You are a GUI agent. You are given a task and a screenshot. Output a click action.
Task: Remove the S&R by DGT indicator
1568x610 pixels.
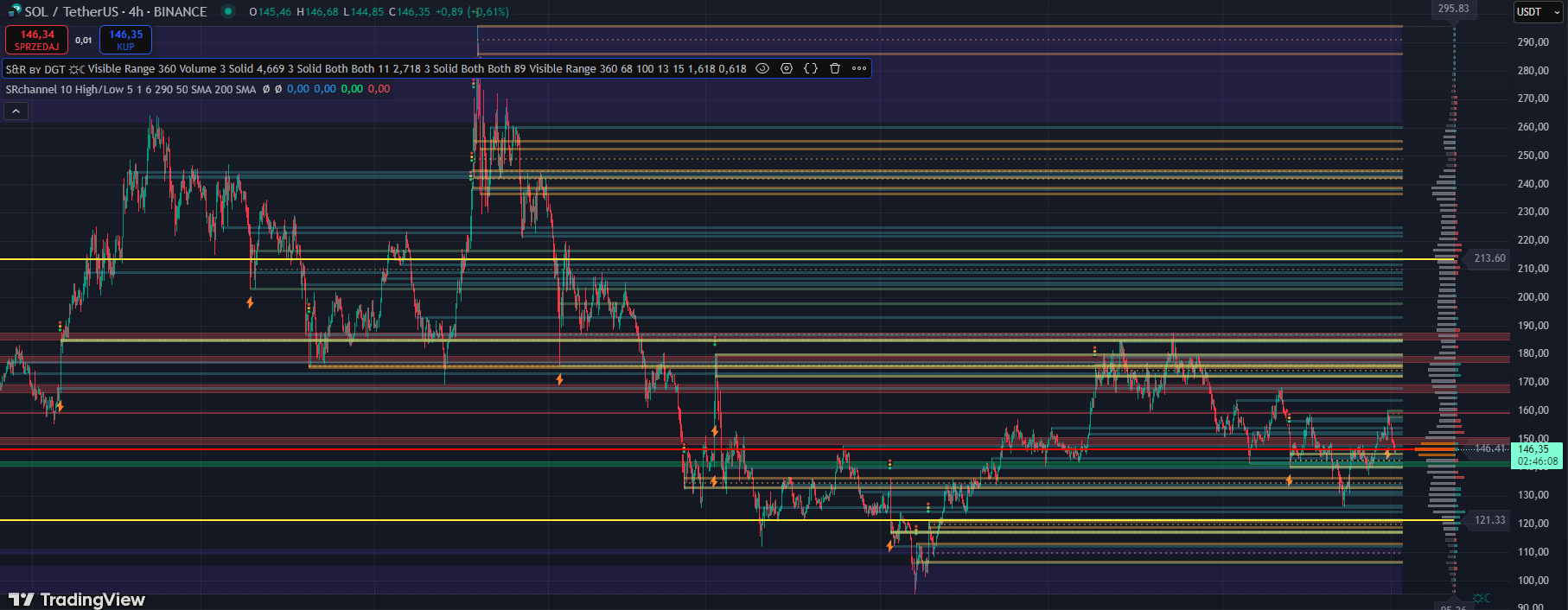click(835, 68)
